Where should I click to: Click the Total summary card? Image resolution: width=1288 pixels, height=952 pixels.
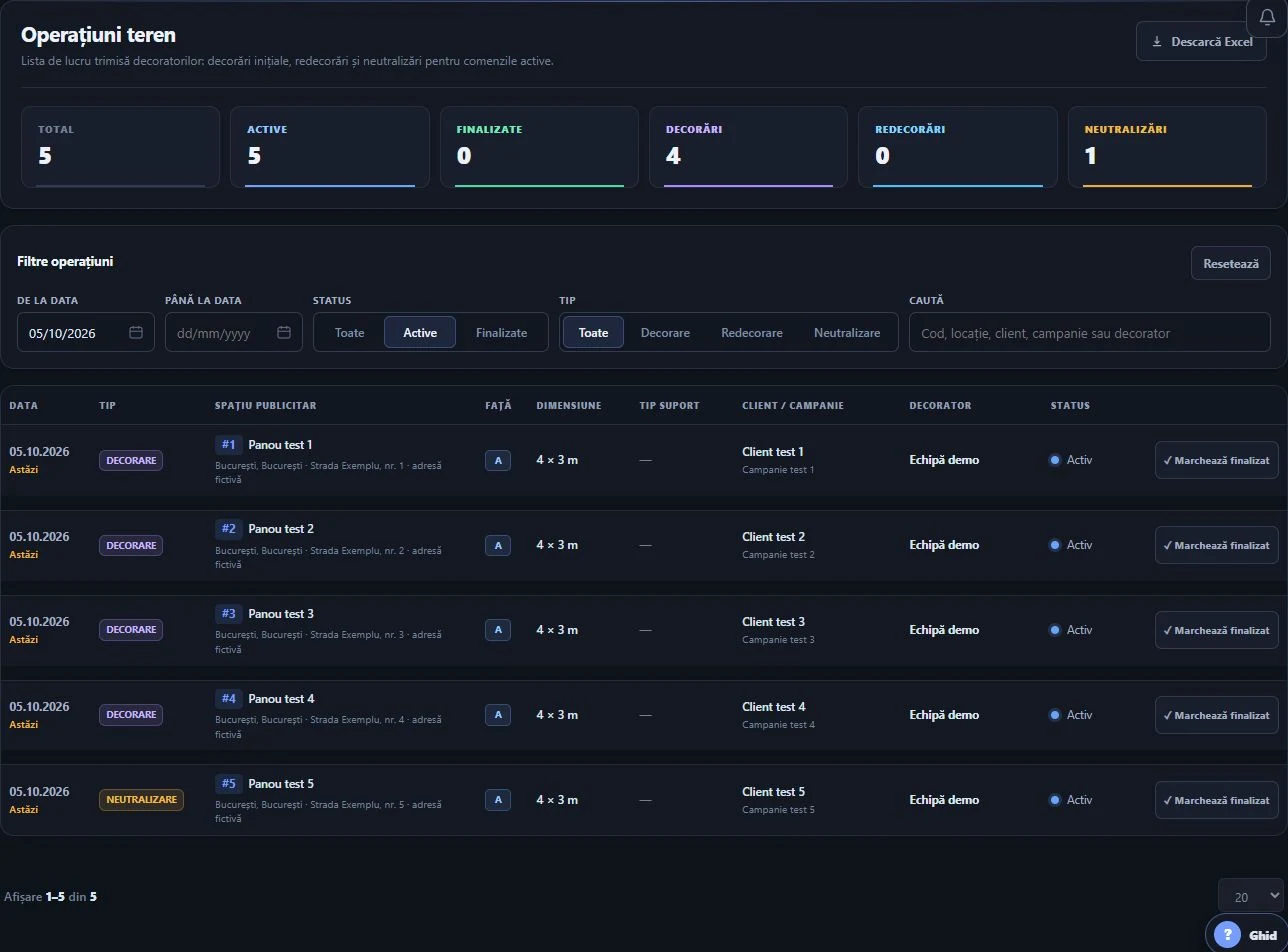click(x=120, y=147)
